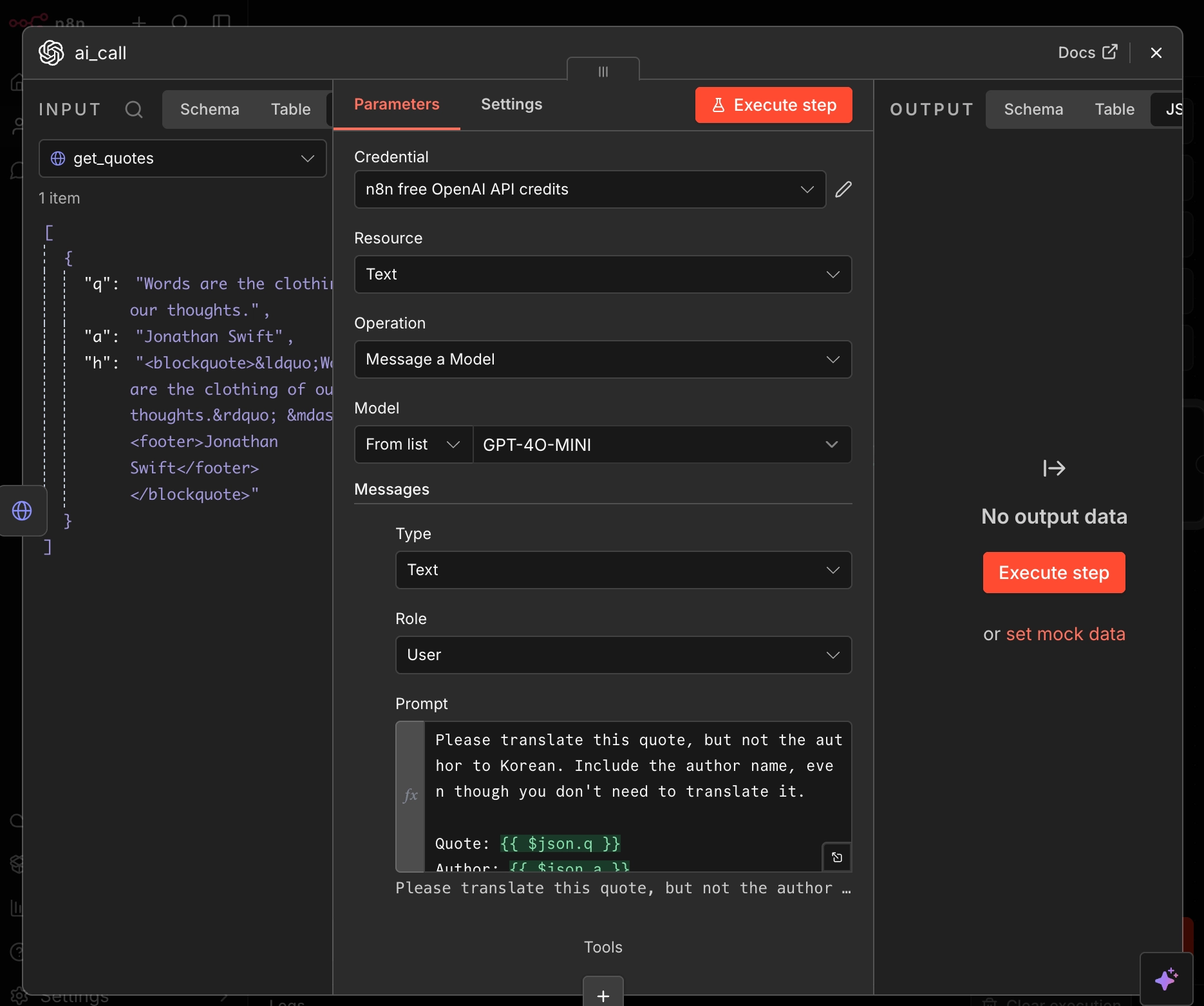Click the {{ $json.q }} expression in the prompt
Image resolution: width=1204 pixels, height=1006 pixels.
tap(560, 844)
